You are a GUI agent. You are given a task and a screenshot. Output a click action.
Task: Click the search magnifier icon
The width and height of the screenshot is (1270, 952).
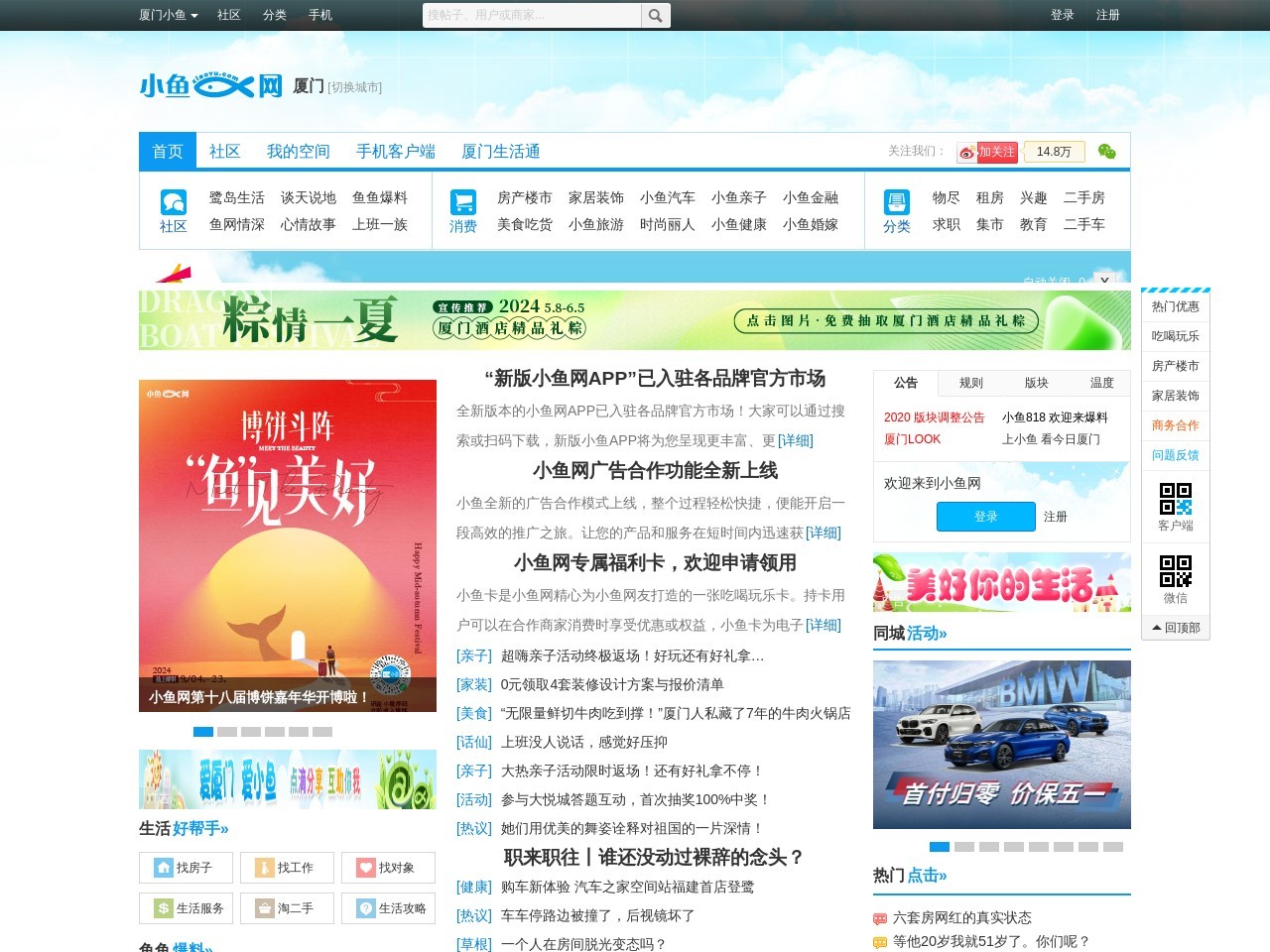[656, 15]
